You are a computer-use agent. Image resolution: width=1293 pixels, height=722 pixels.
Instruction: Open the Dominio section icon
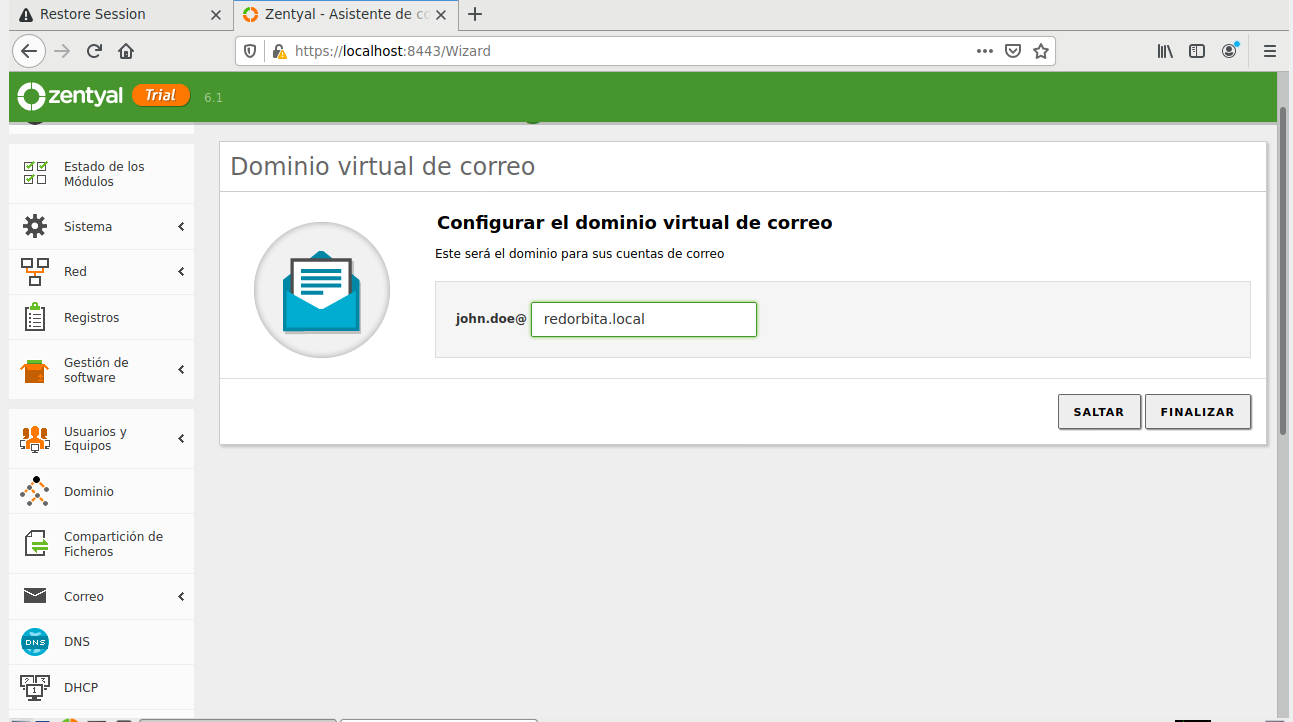[35, 491]
